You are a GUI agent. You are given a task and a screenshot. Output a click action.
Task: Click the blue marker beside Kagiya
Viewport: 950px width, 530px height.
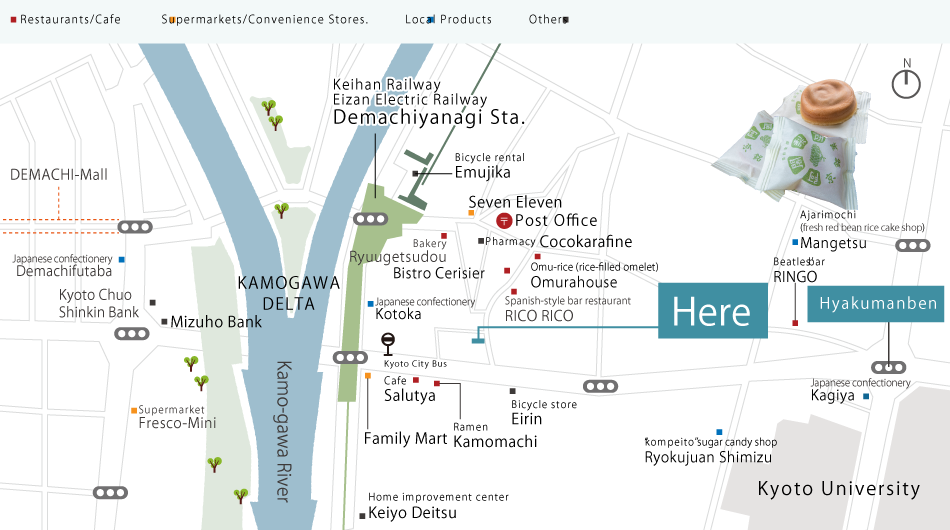pos(866,396)
